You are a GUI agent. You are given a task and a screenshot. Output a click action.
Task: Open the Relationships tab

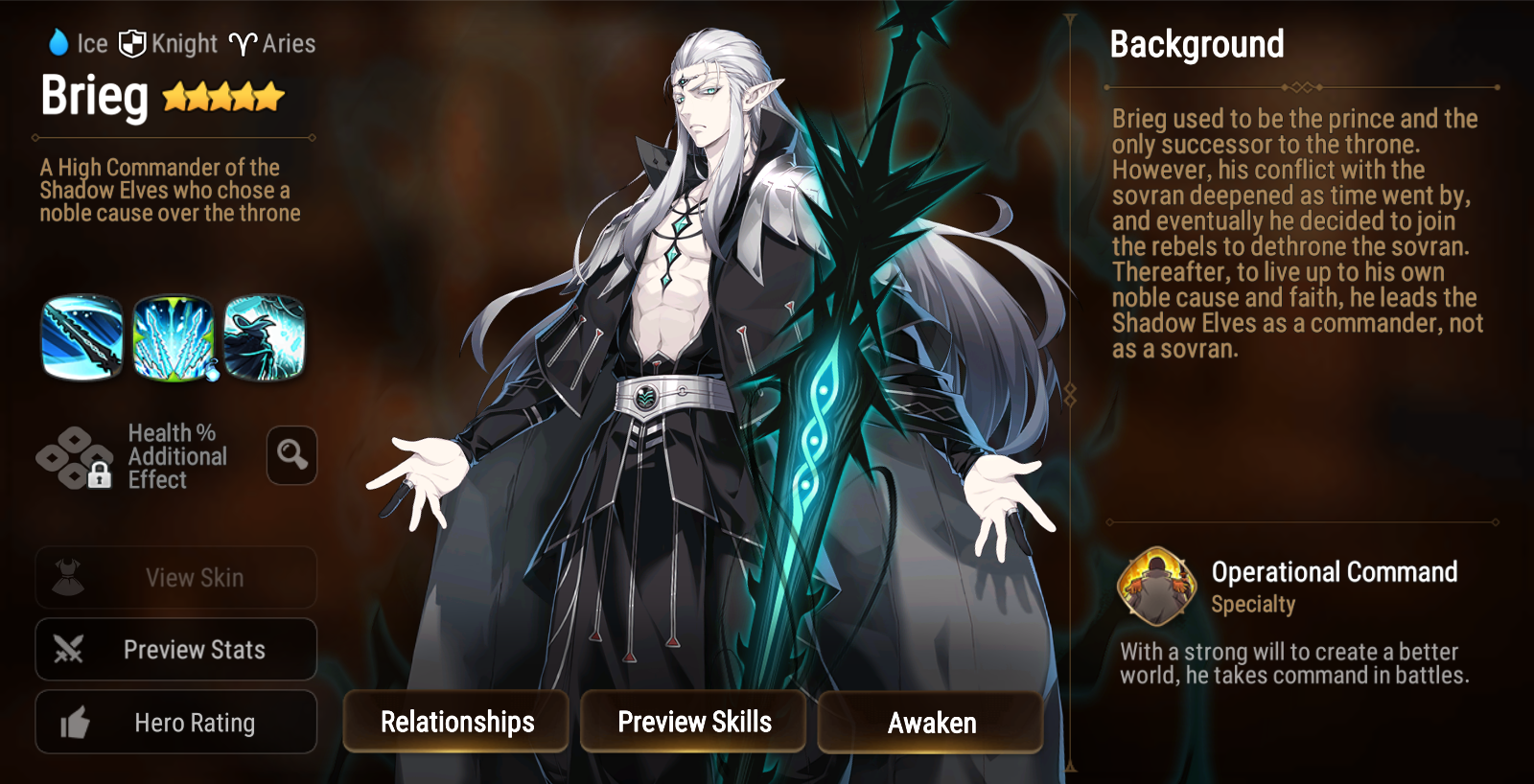(456, 722)
